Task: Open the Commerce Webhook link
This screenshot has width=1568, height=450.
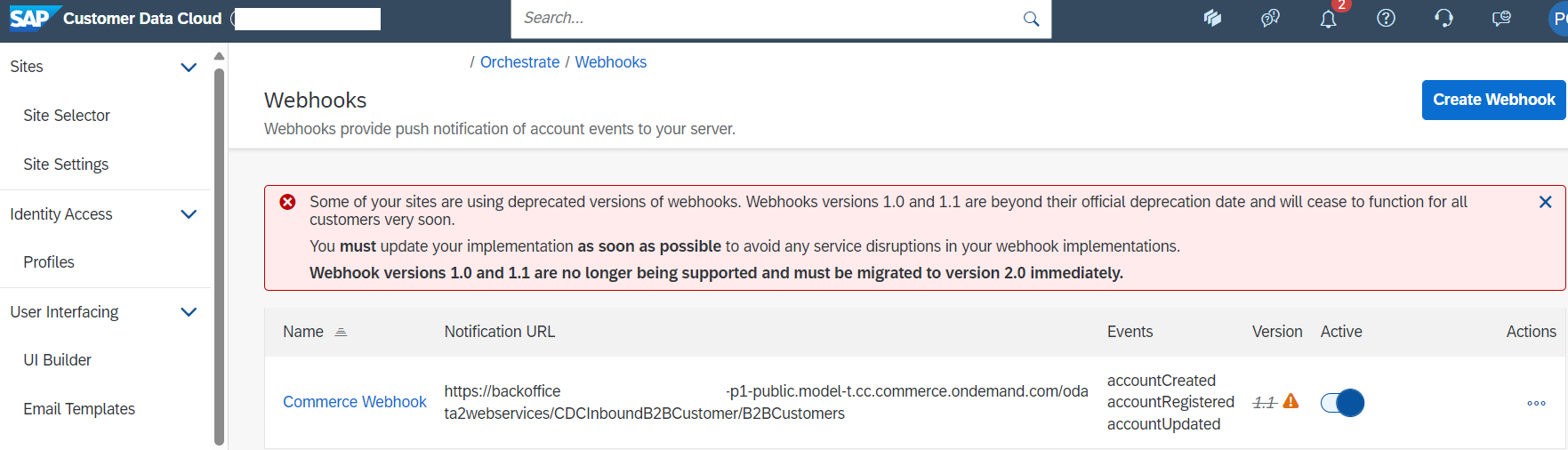Action: [x=355, y=402]
